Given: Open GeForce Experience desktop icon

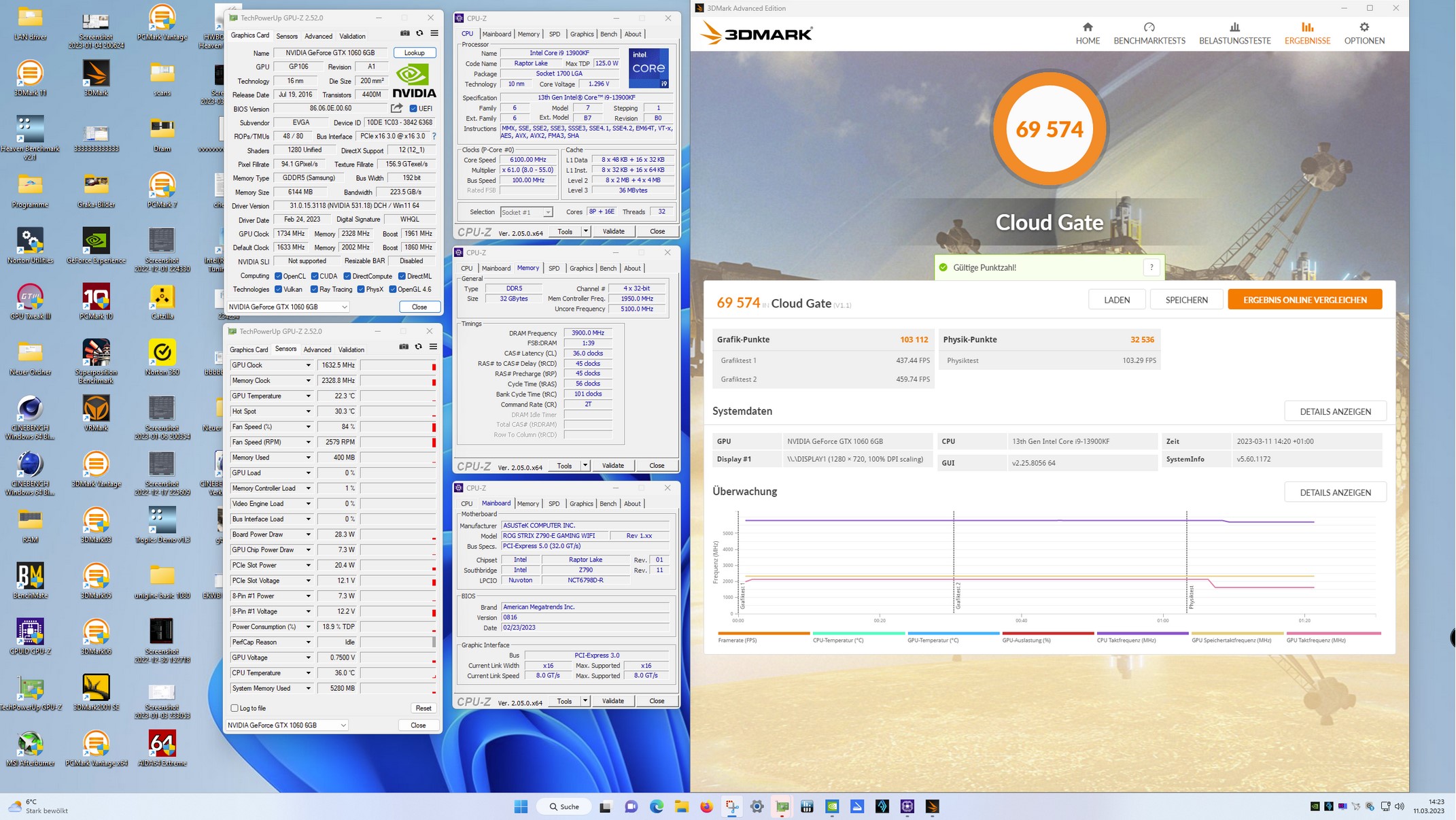Looking at the screenshot, I should pos(96,245).
